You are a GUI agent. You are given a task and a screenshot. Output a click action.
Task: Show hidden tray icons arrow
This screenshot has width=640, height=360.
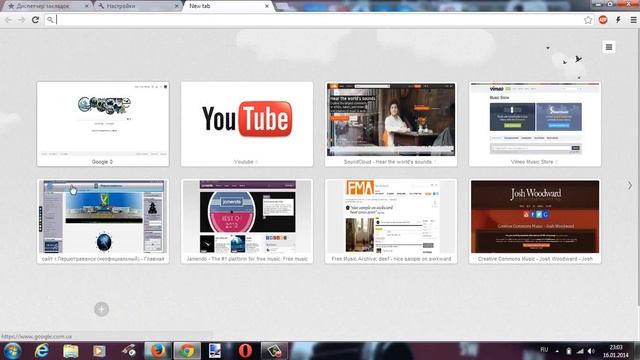point(557,351)
